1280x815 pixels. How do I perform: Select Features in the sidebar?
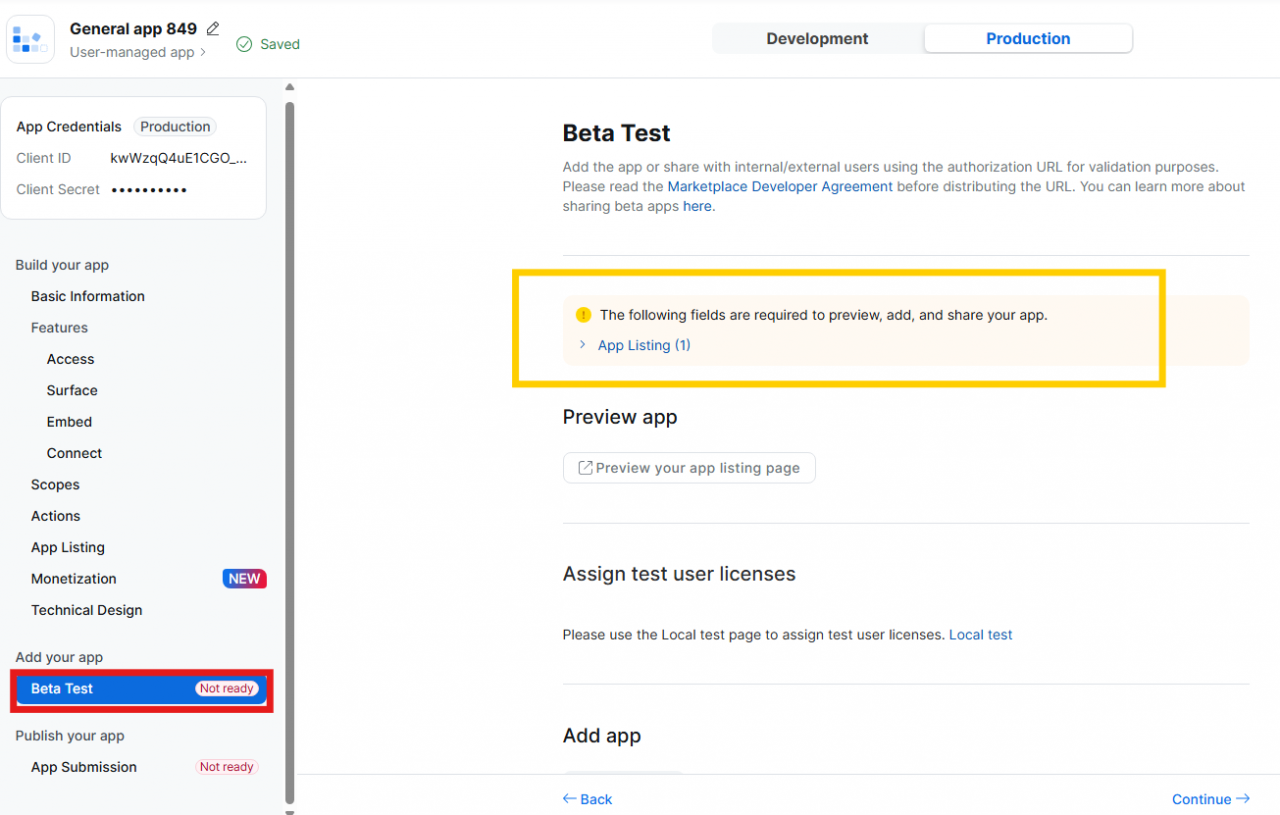(x=59, y=328)
